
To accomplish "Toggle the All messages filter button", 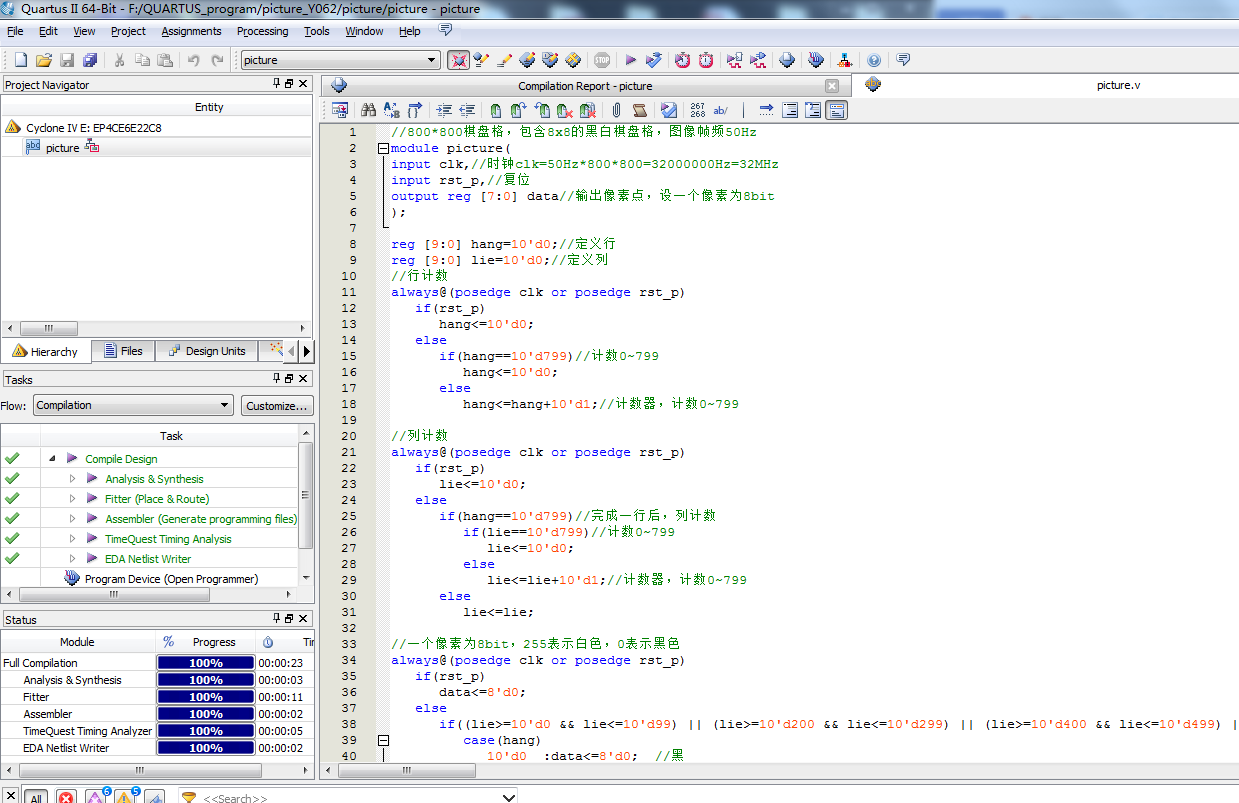I will pos(35,797).
